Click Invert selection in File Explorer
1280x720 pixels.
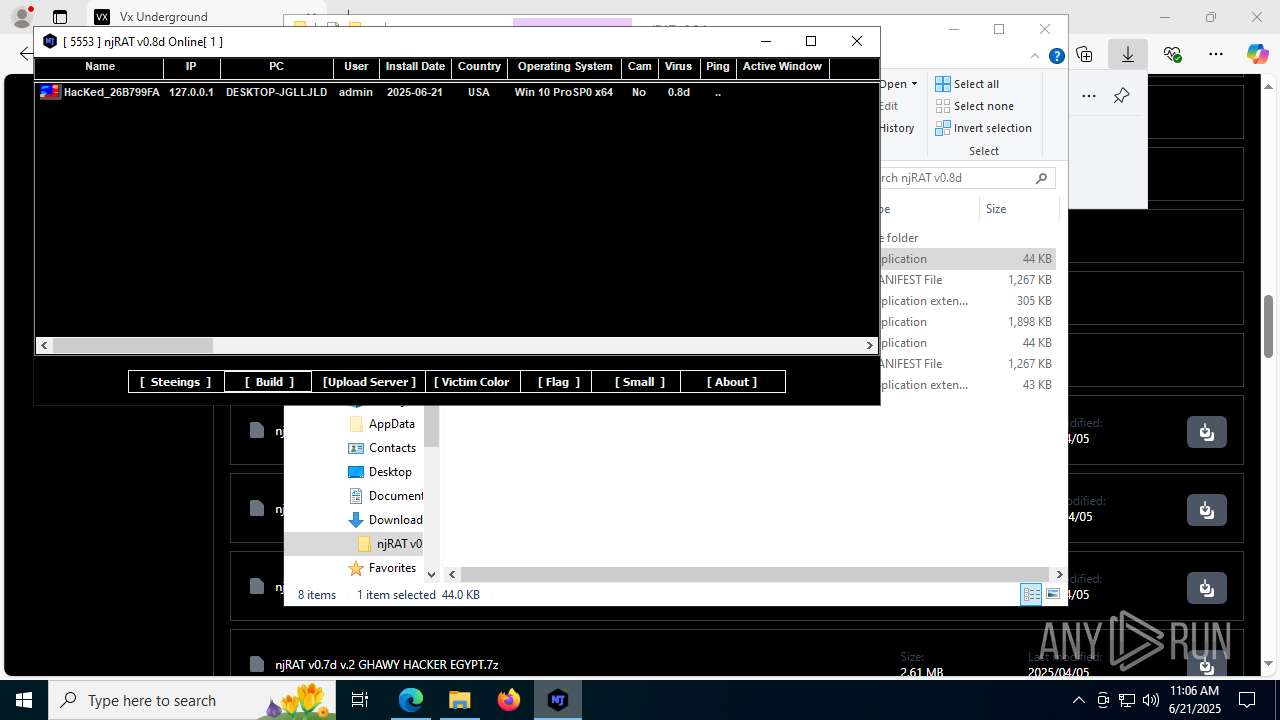[984, 128]
